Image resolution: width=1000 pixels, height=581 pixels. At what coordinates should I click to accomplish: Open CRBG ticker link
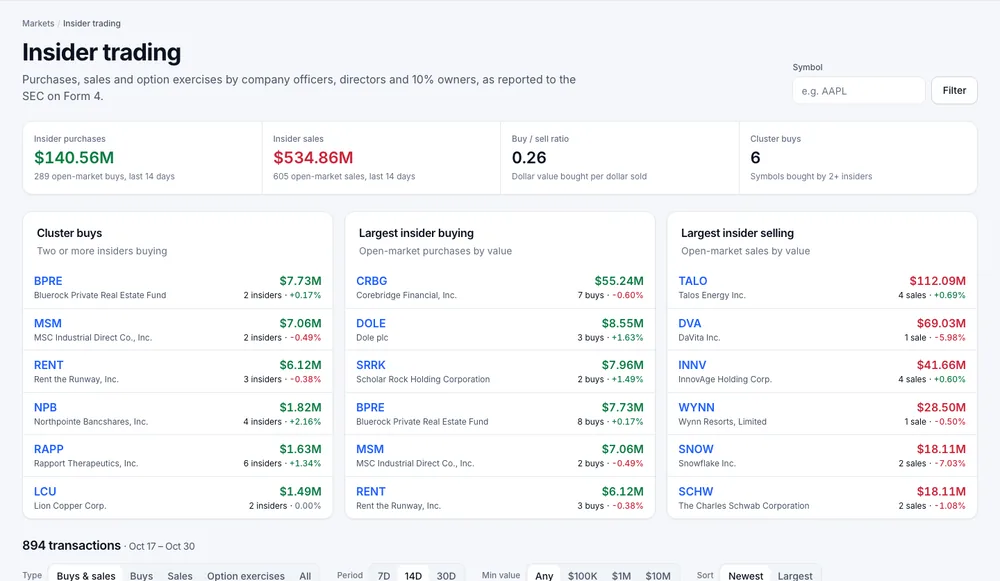pos(372,281)
